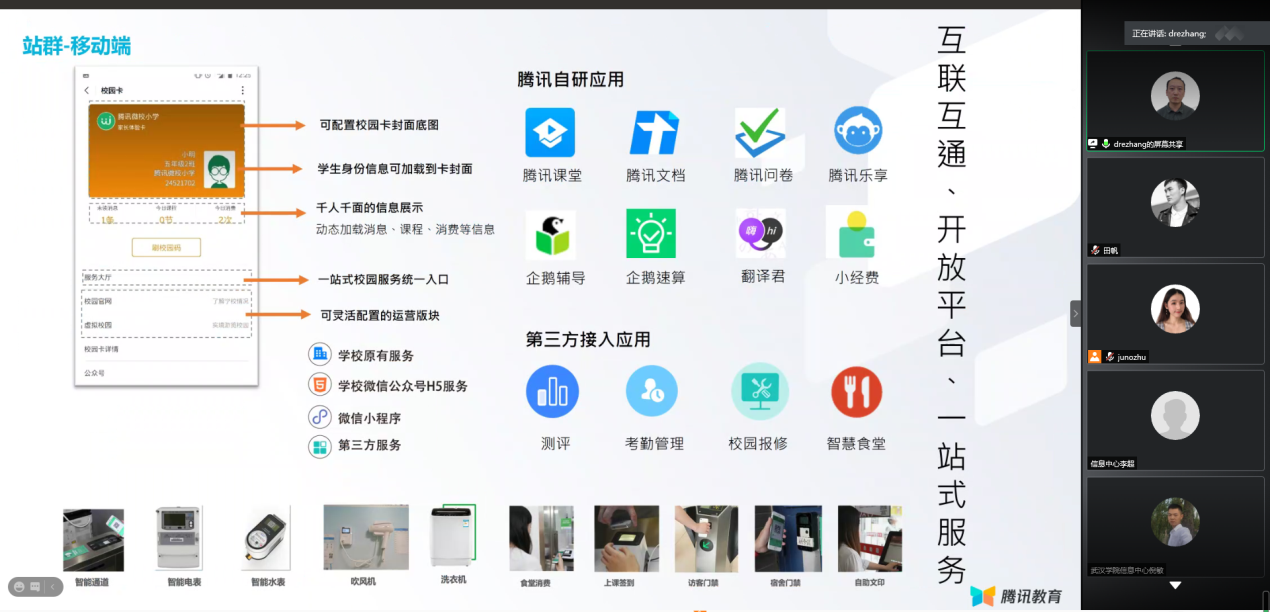1270x612 pixels.
Task: Click the 企鹅速算 lightbulb icon
Action: coord(651,234)
